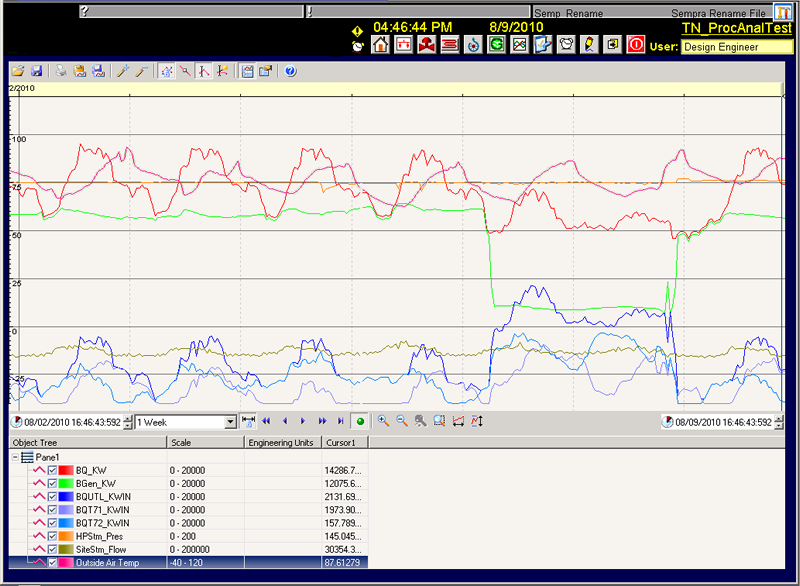Open the Help icon on the toolbar
Viewport: 800px width, 586px height.
click(x=289, y=71)
